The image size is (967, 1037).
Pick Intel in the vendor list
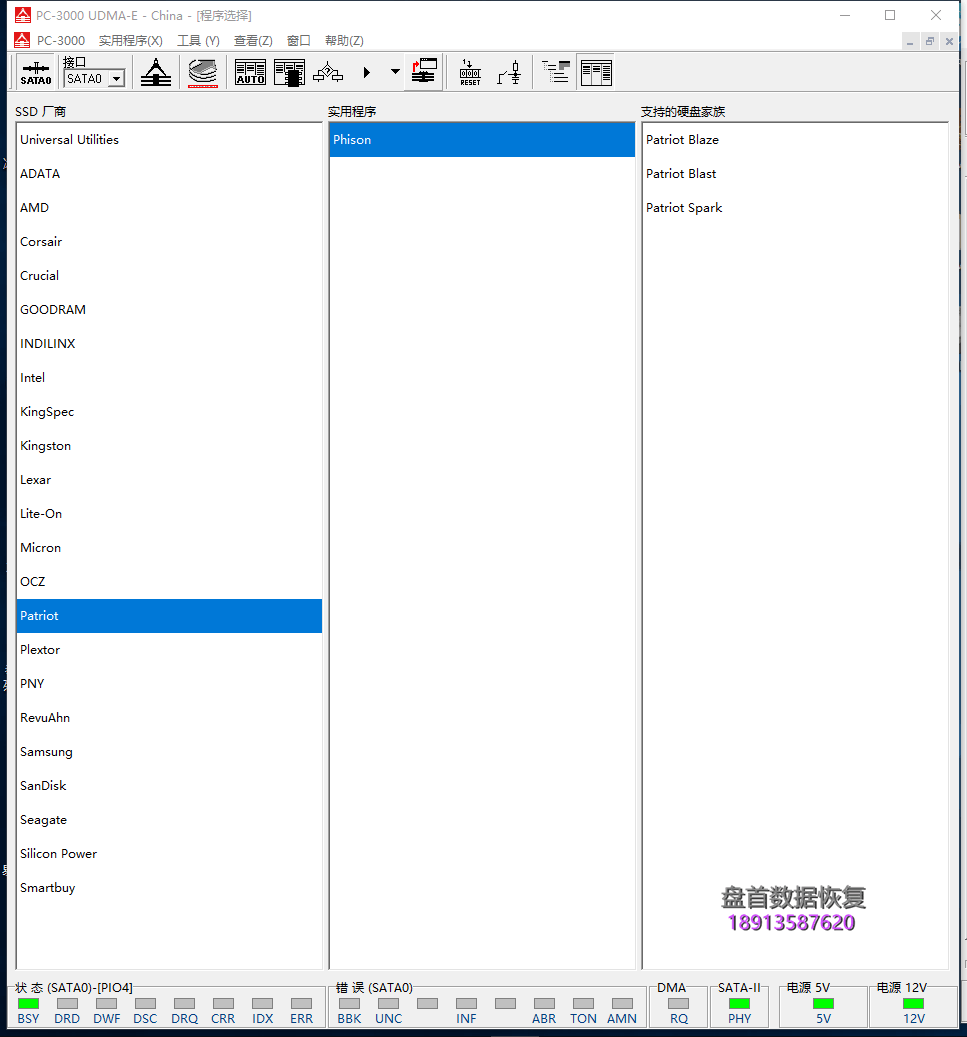(169, 378)
